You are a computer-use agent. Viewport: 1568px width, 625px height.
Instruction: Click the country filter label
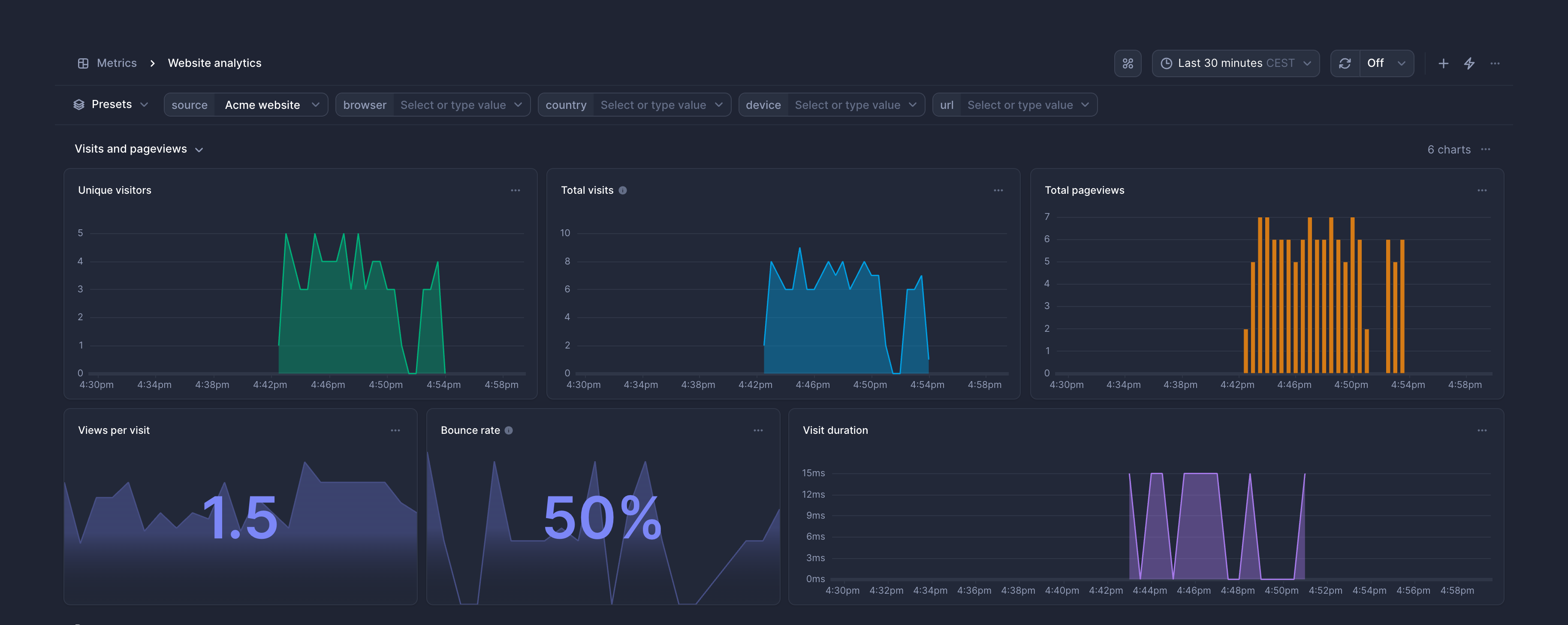565,105
